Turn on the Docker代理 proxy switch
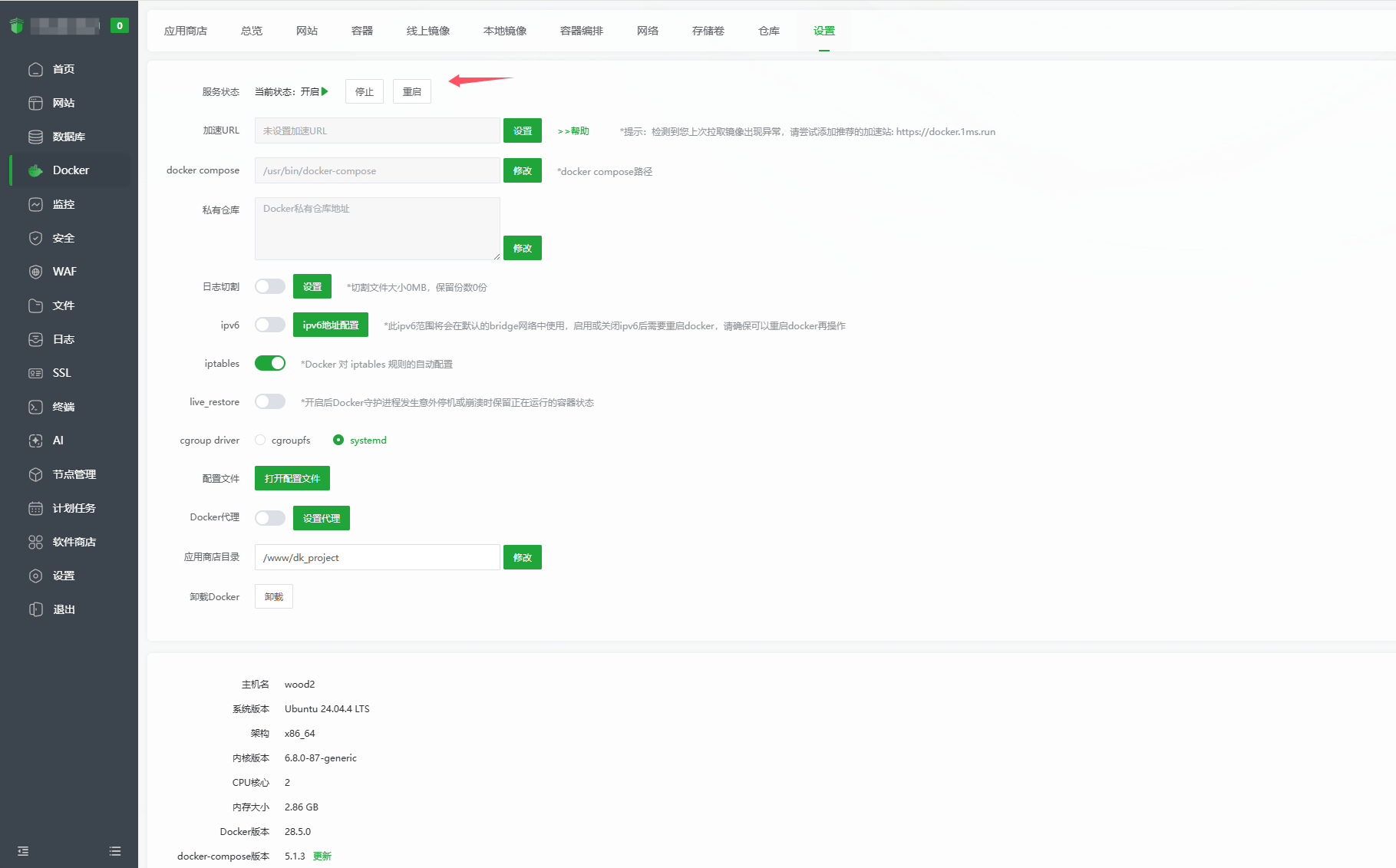Image resolution: width=1396 pixels, height=868 pixels. tap(270, 518)
